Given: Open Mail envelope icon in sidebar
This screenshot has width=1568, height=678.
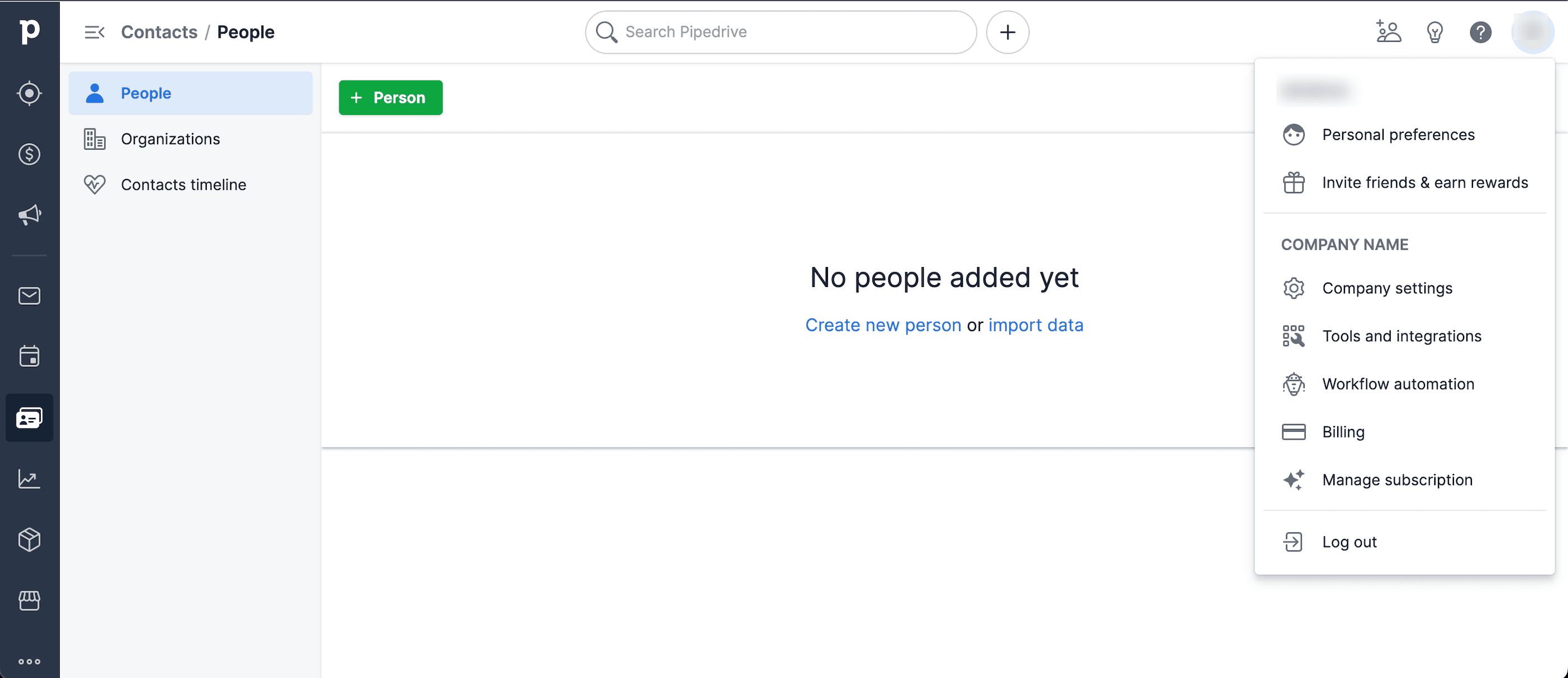Looking at the screenshot, I should (x=29, y=296).
